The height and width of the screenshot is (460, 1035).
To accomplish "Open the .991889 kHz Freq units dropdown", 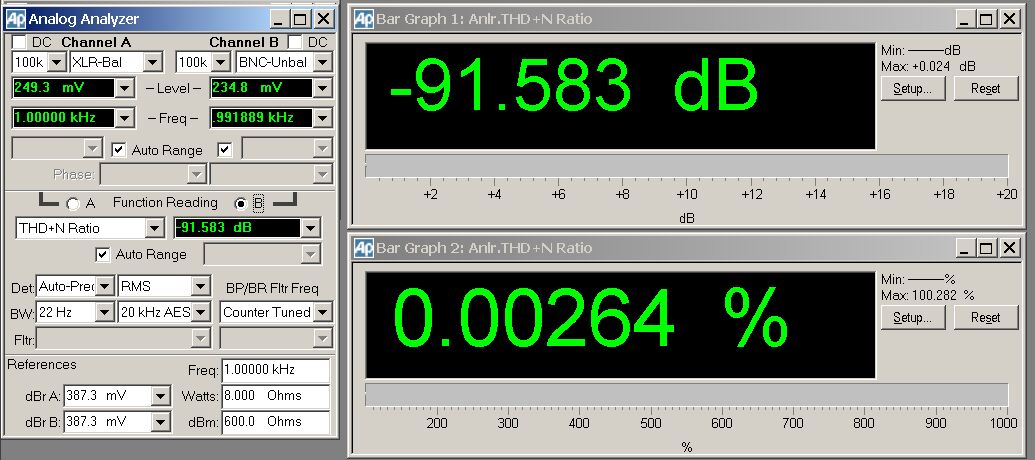I will [x=322, y=118].
